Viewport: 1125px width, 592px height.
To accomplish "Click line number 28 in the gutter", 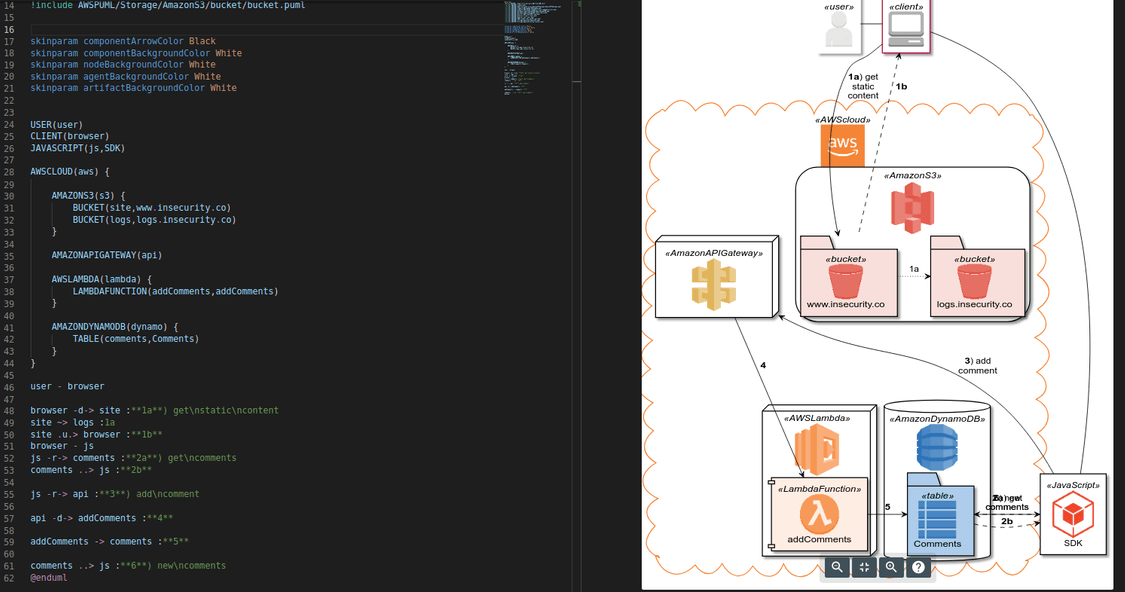I will click(9, 172).
